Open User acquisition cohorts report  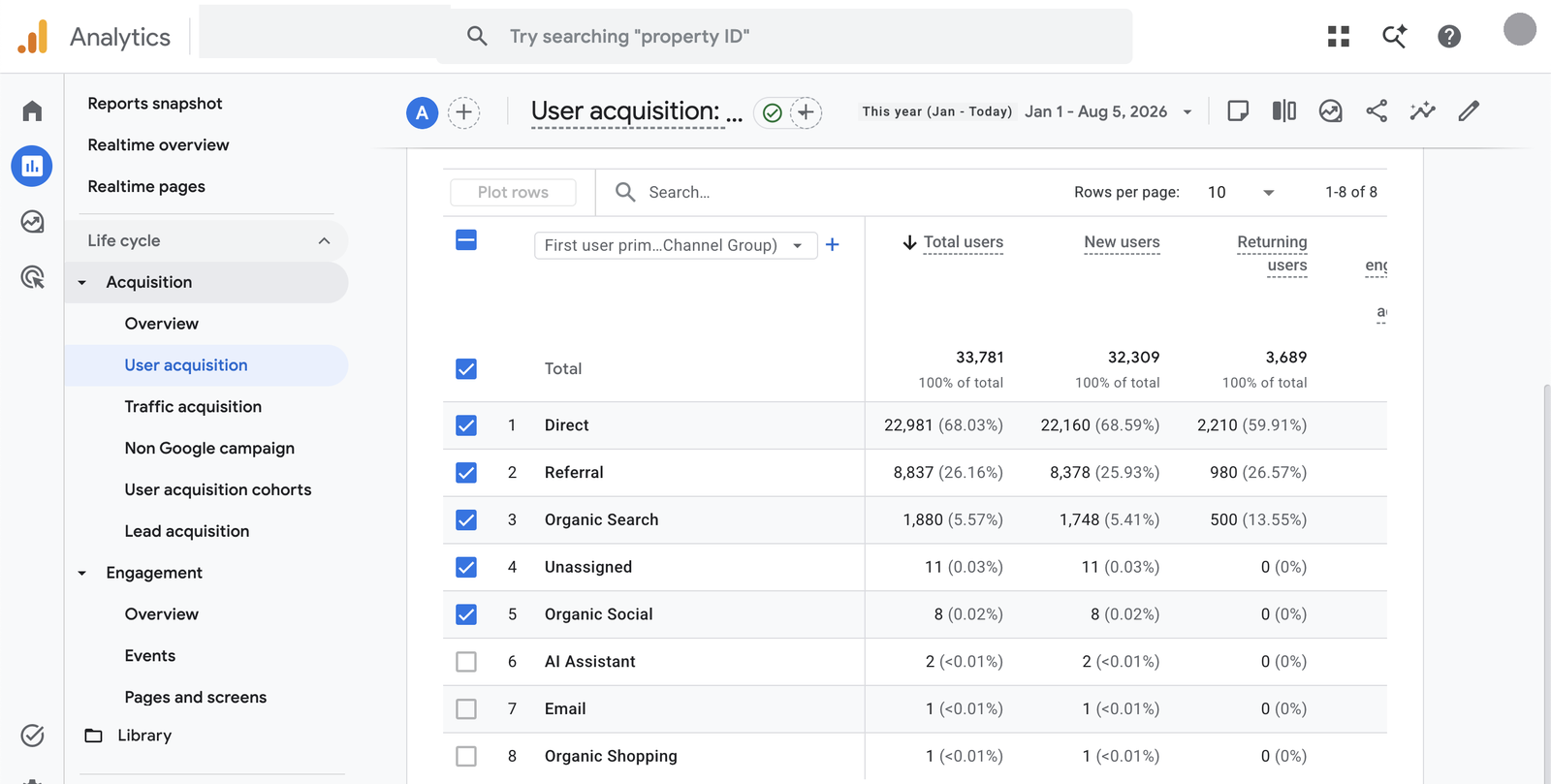click(218, 490)
